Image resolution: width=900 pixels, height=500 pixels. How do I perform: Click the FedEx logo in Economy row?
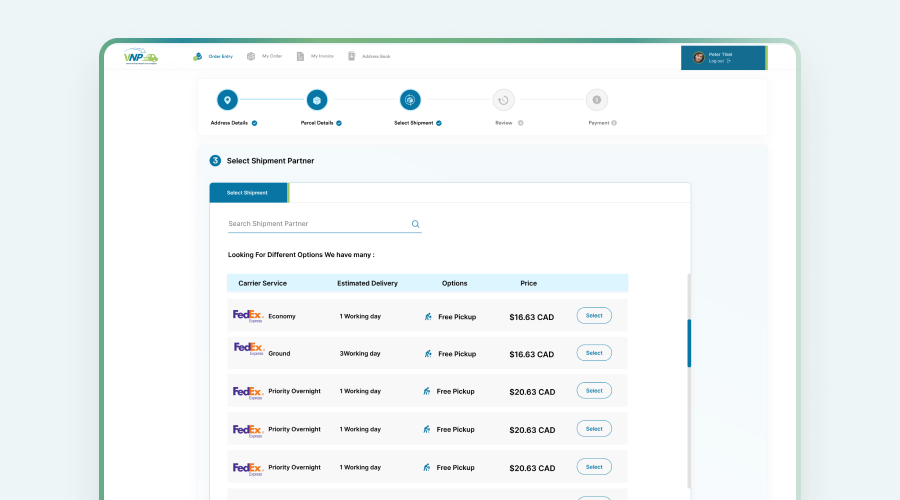(x=248, y=316)
